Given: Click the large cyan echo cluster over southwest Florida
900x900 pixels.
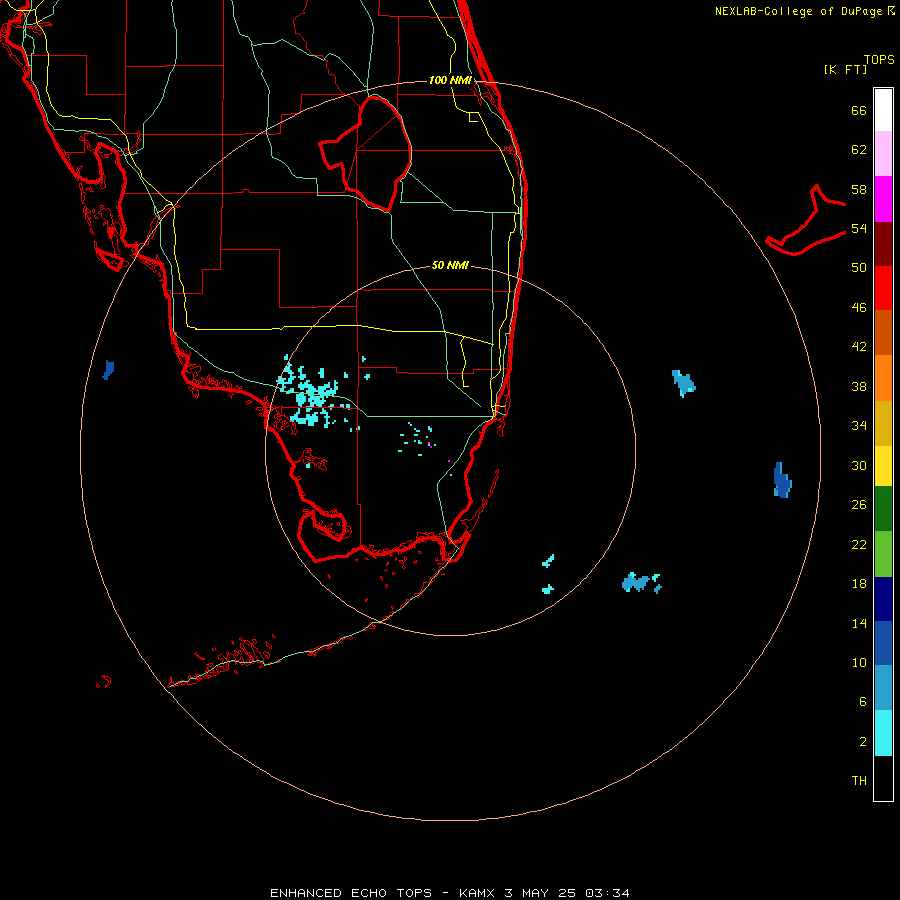Looking at the screenshot, I should [312, 394].
